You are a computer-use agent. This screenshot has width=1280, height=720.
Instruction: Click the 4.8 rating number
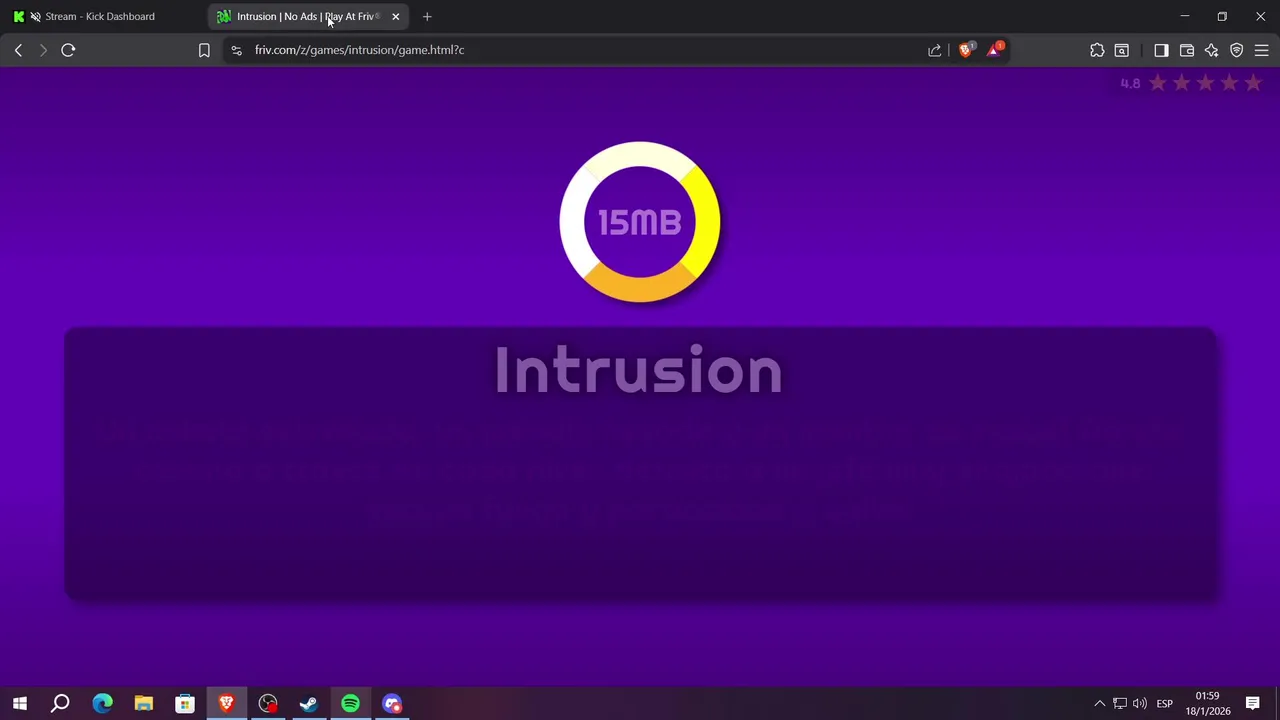pyautogui.click(x=1130, y=84)
